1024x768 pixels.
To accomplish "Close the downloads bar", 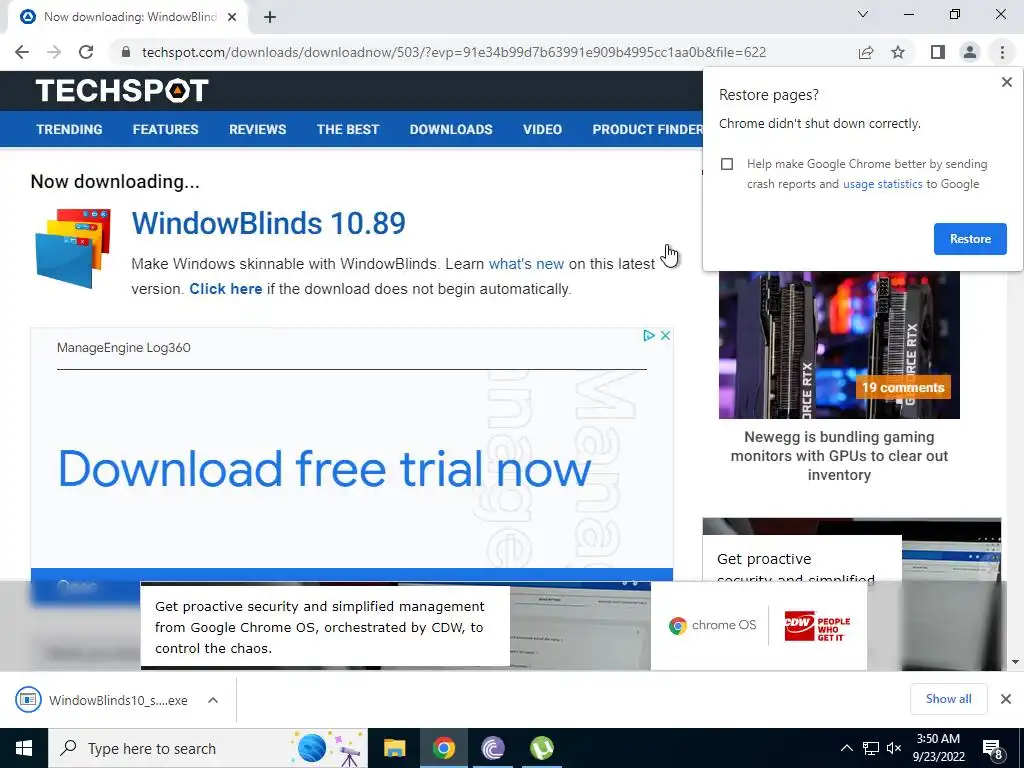I will pos(1006,699).
